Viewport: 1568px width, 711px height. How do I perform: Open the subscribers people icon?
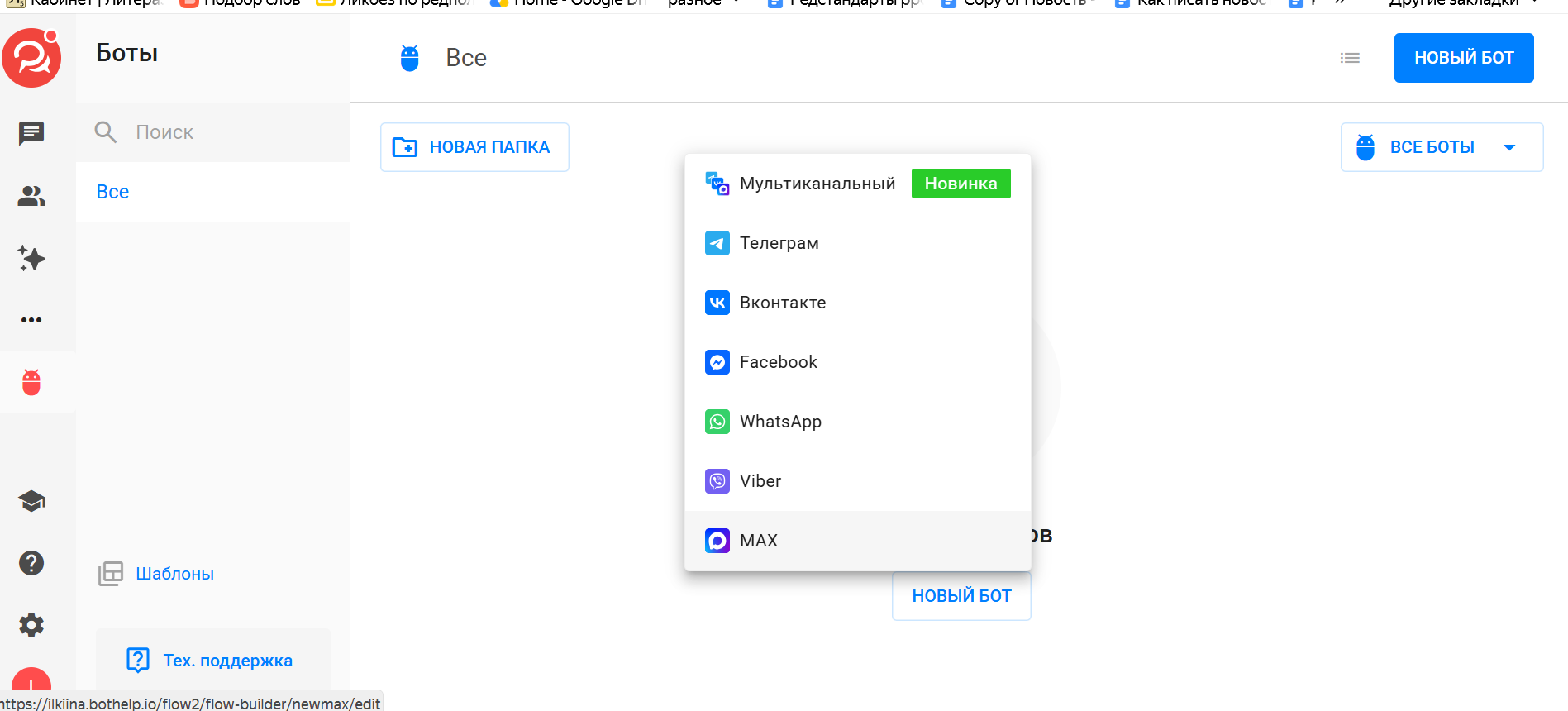[31, 196]
